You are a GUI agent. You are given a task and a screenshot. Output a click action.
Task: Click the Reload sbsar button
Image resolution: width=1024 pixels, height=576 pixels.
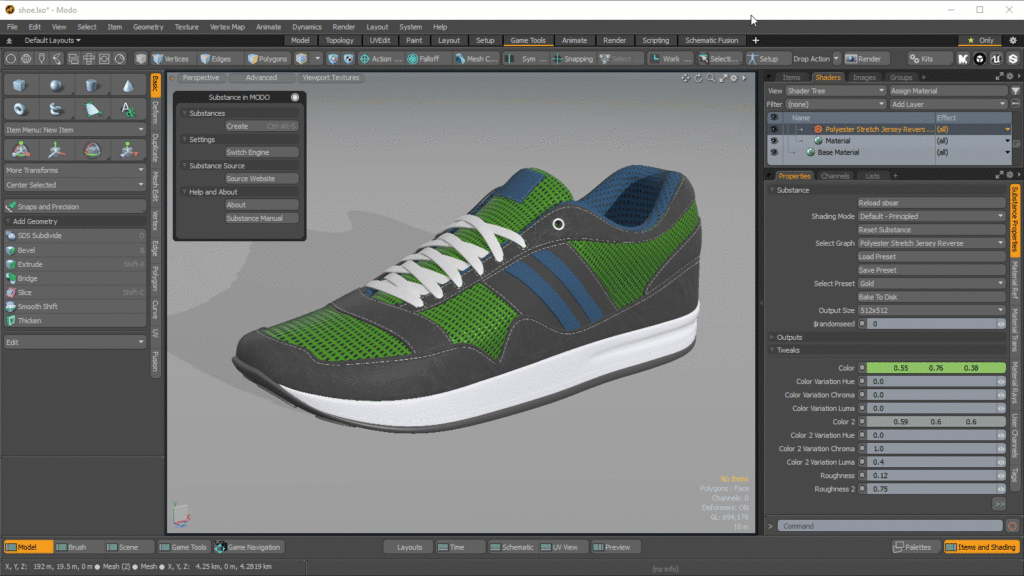point(931,203)
